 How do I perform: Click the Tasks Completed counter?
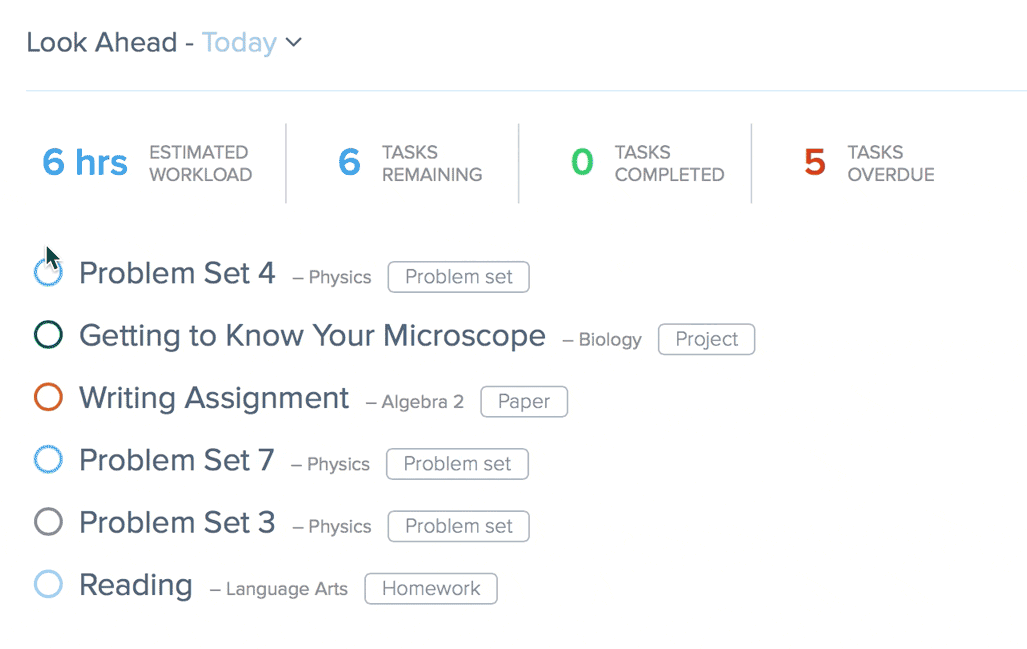point(635,163)
